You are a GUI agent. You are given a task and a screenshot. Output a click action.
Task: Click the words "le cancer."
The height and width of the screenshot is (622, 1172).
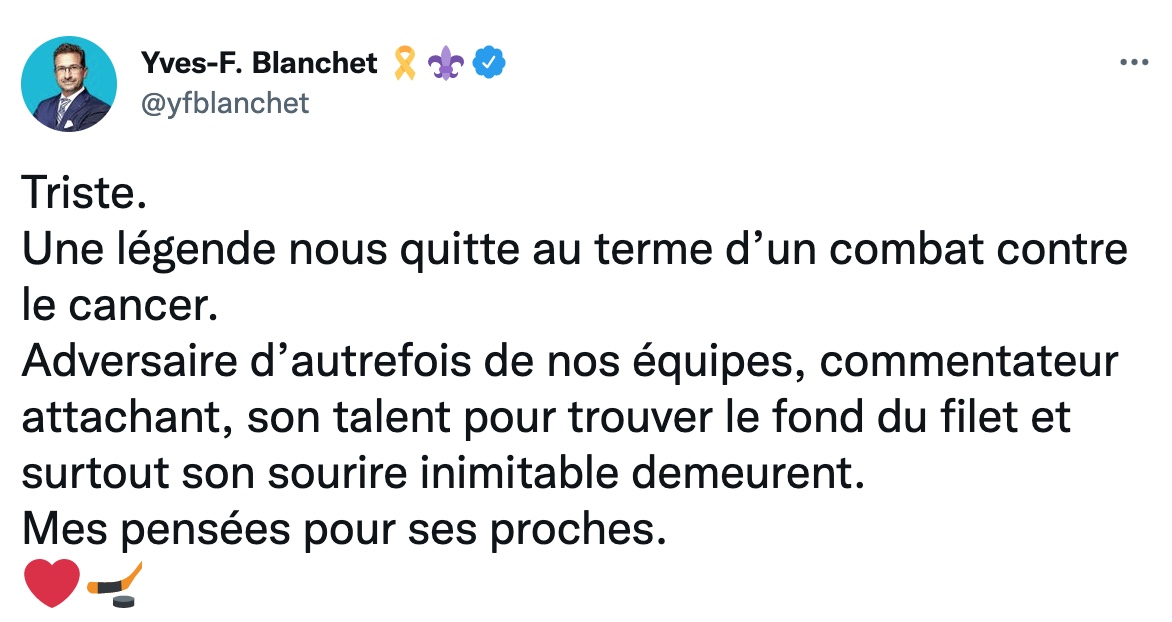click(x=120, y=306)
